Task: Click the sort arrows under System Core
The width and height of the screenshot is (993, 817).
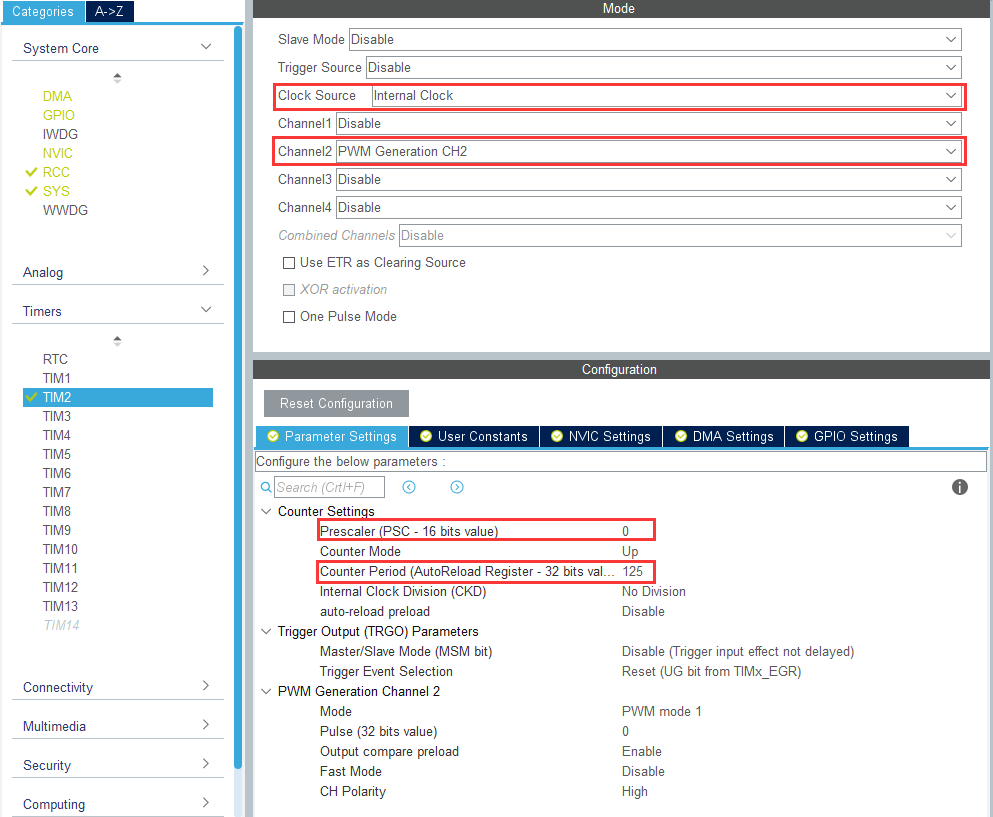Action: [x=117, y=78]
